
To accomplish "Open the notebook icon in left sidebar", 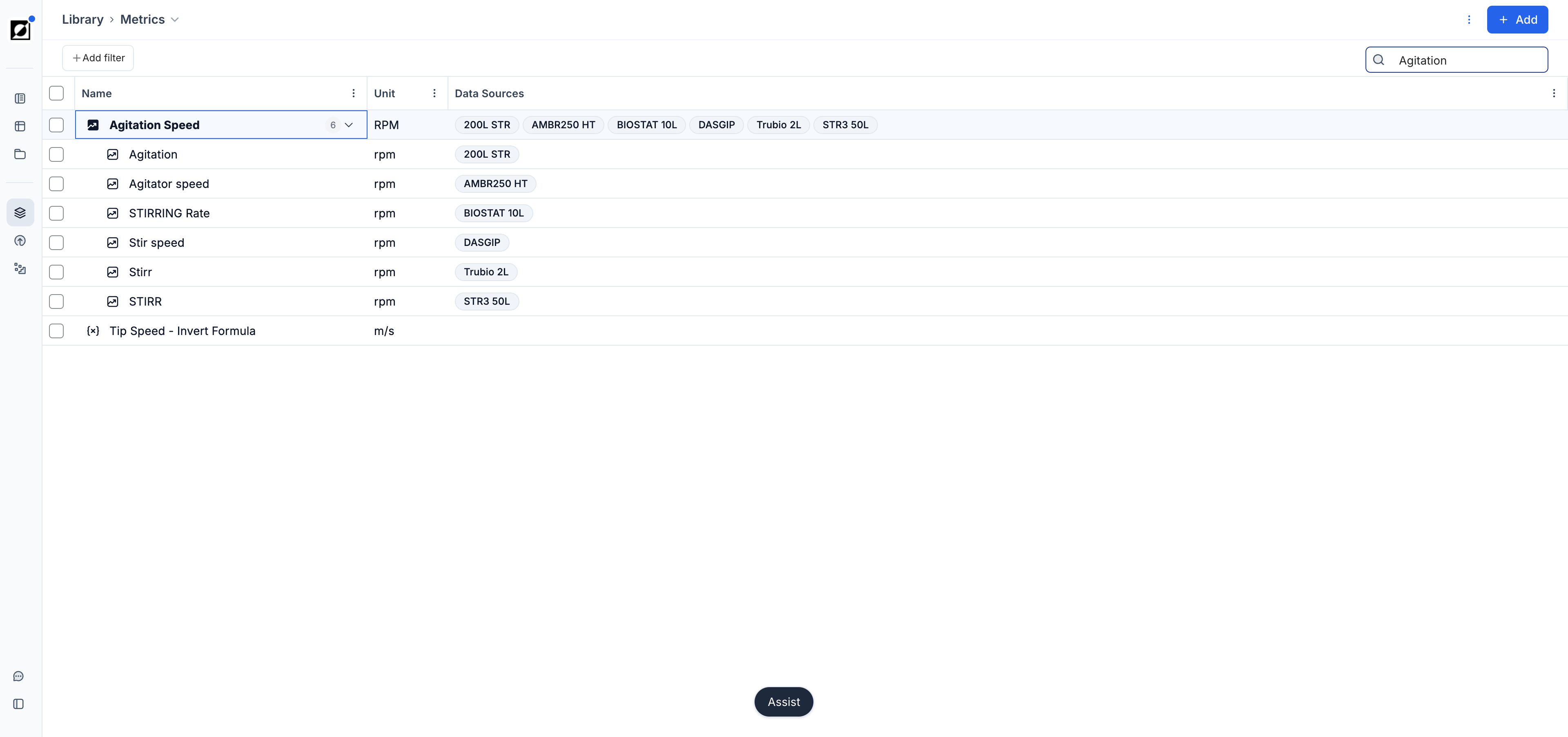I will click(x=20, y=98).
